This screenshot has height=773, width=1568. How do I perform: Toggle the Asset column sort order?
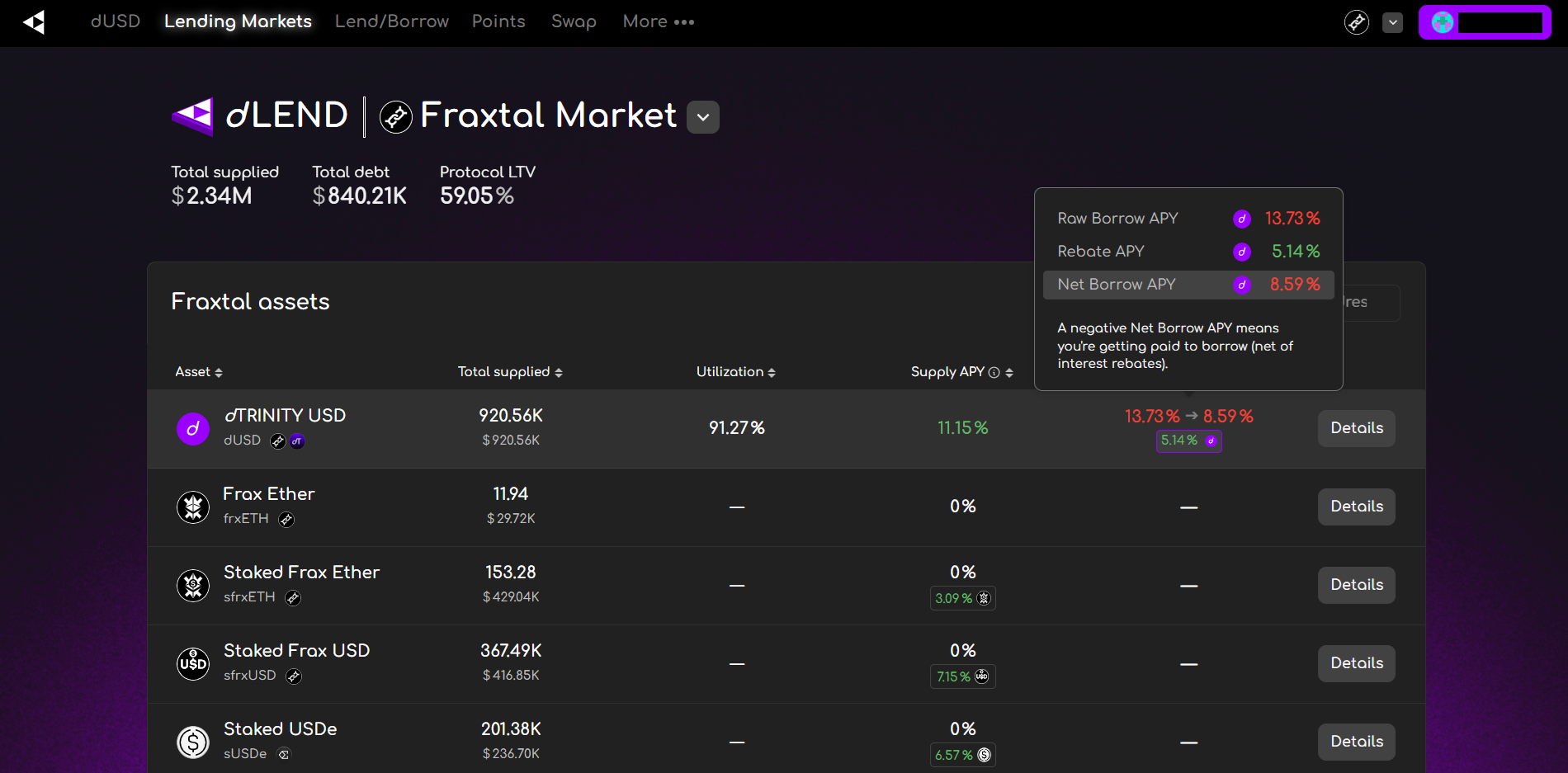[x=218, y=372]
